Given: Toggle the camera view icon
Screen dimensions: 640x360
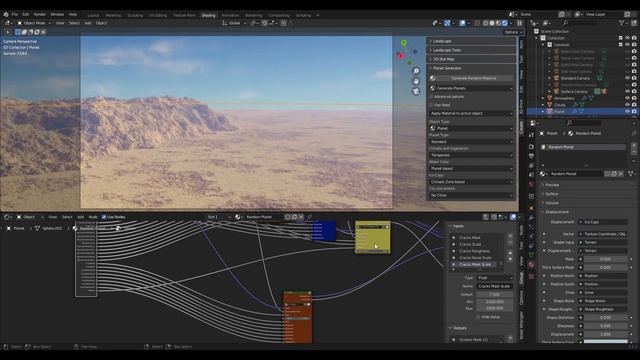Looking at the screenshot, I should point(416,91).
